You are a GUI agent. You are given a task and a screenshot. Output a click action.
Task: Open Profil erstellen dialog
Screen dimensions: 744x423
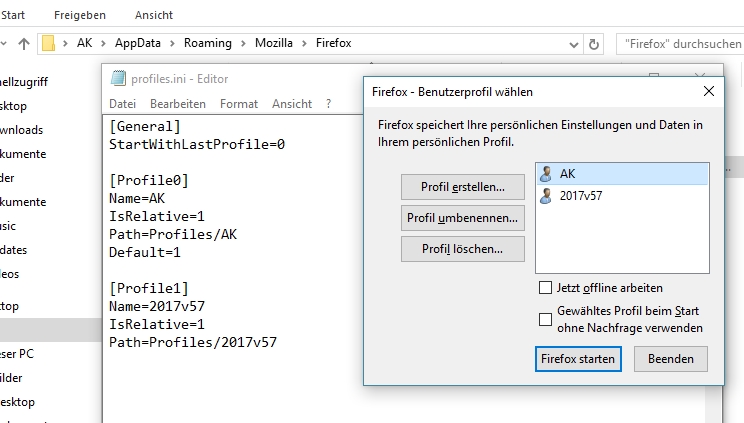tap(463, 187)
